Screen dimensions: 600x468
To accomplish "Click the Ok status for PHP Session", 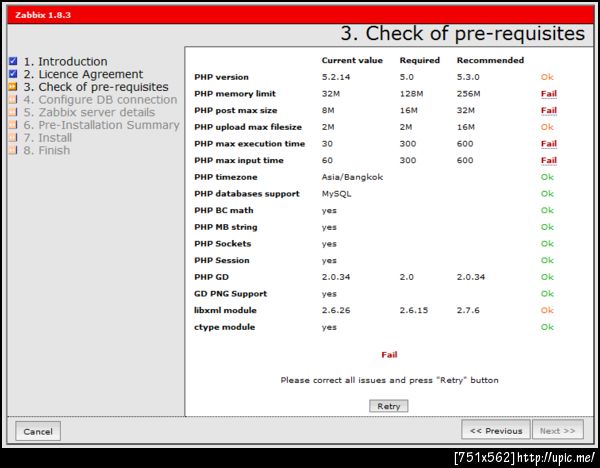I will [547, 260].
